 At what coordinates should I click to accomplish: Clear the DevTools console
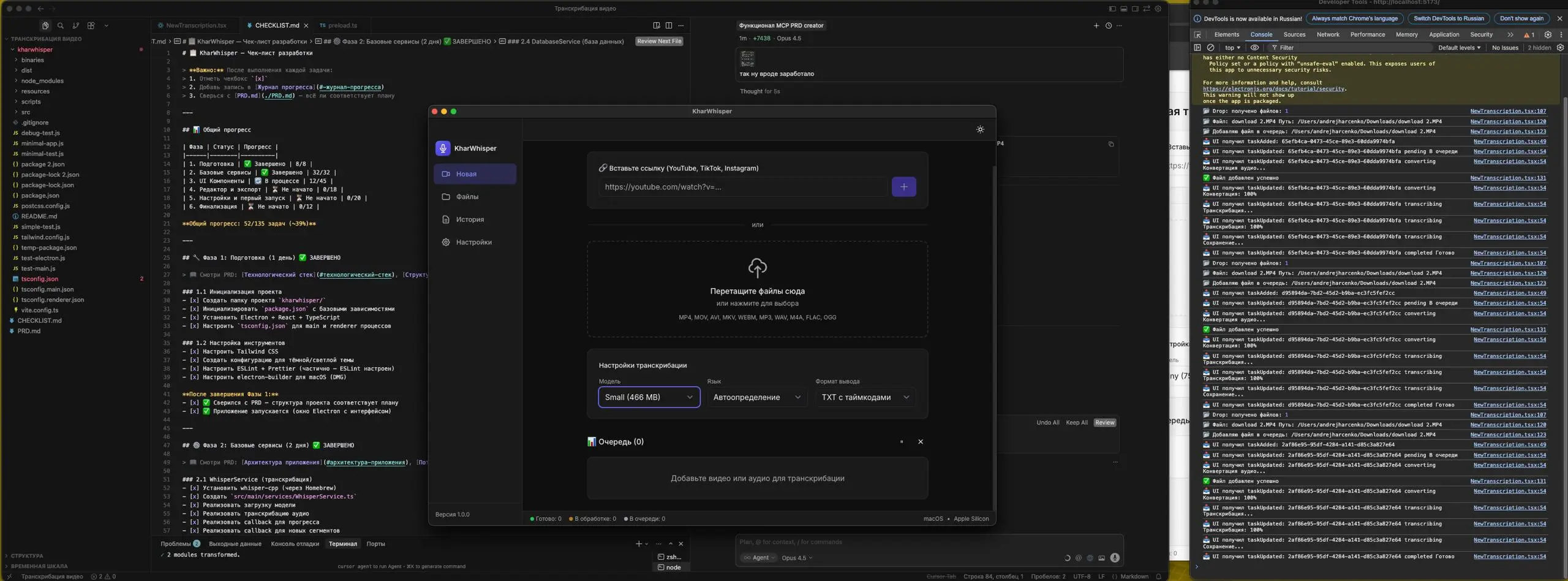pyautogui.click(x=1210, y=48)
